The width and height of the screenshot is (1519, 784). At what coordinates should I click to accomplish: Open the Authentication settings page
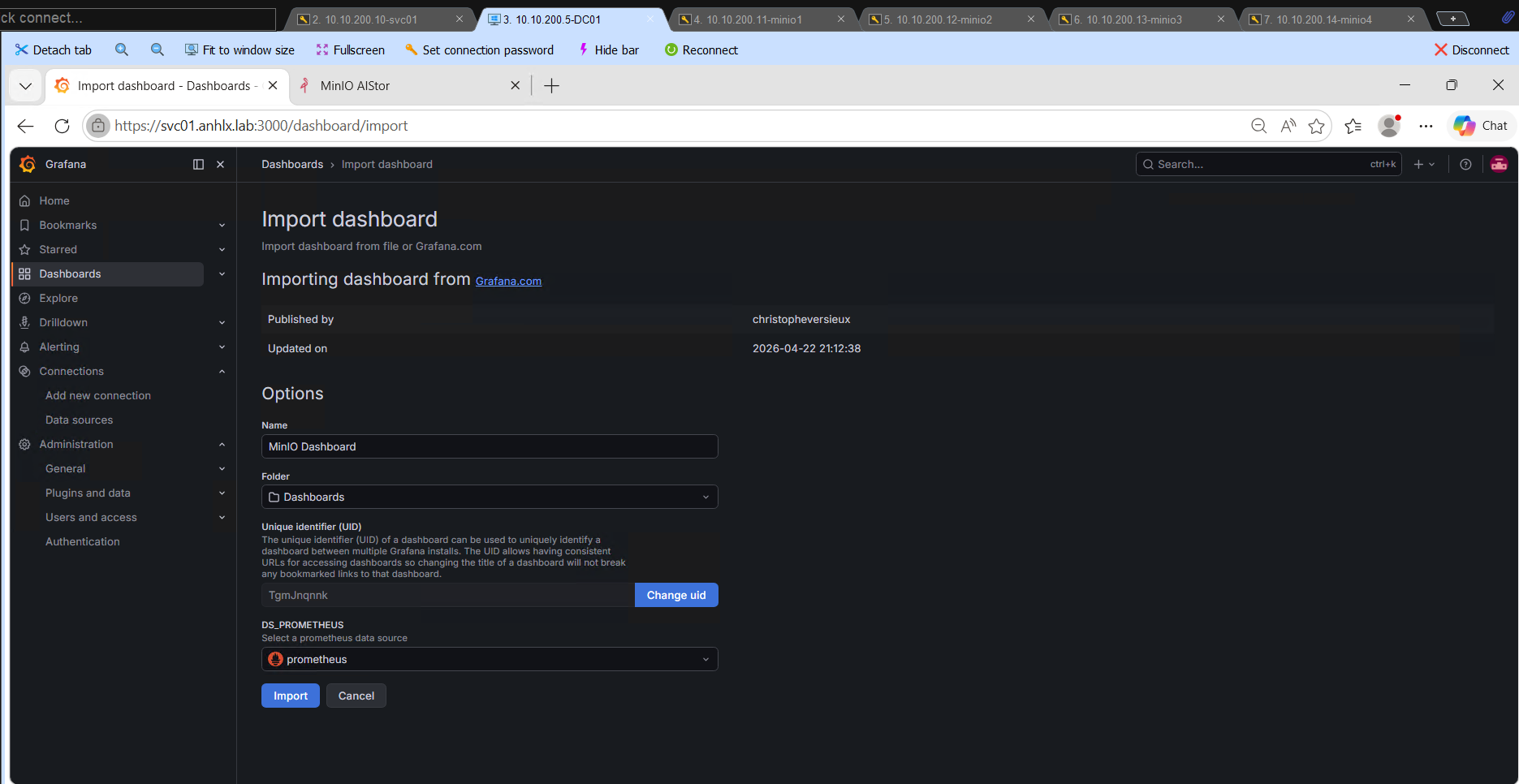pos(83,541)
